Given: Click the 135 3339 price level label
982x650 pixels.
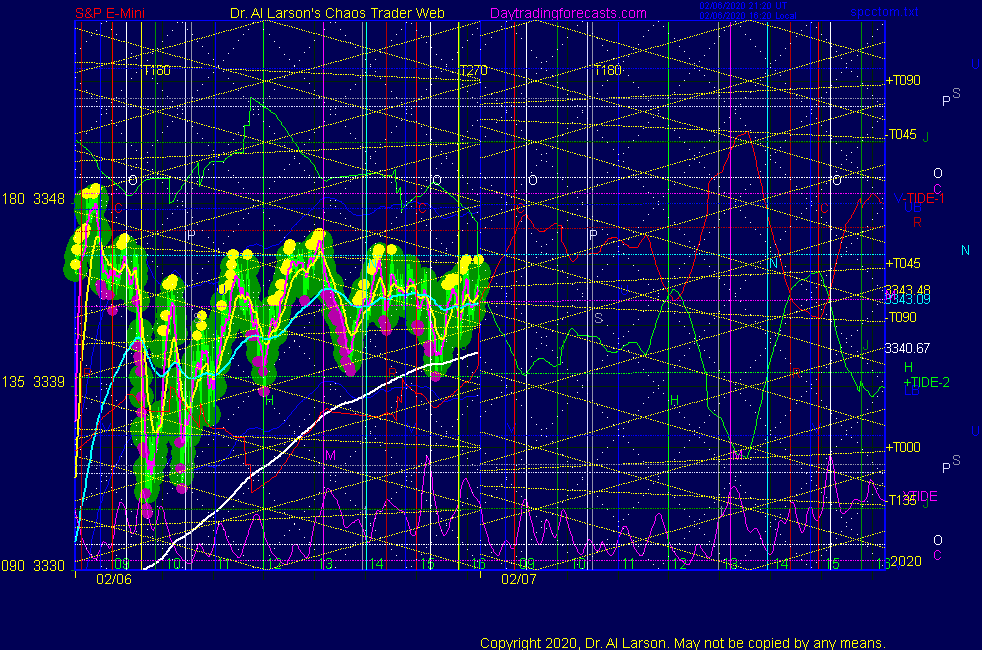Looking at the screenshot, I should (x=33, y=382).
